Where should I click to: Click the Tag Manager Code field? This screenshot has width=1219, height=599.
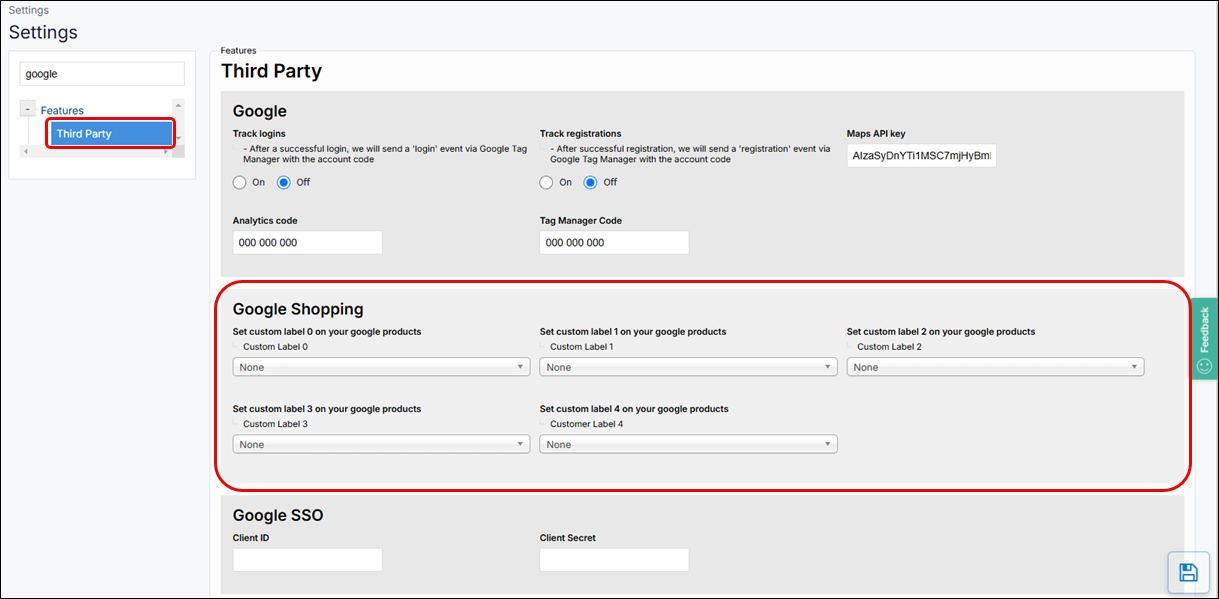coord(613,242)
